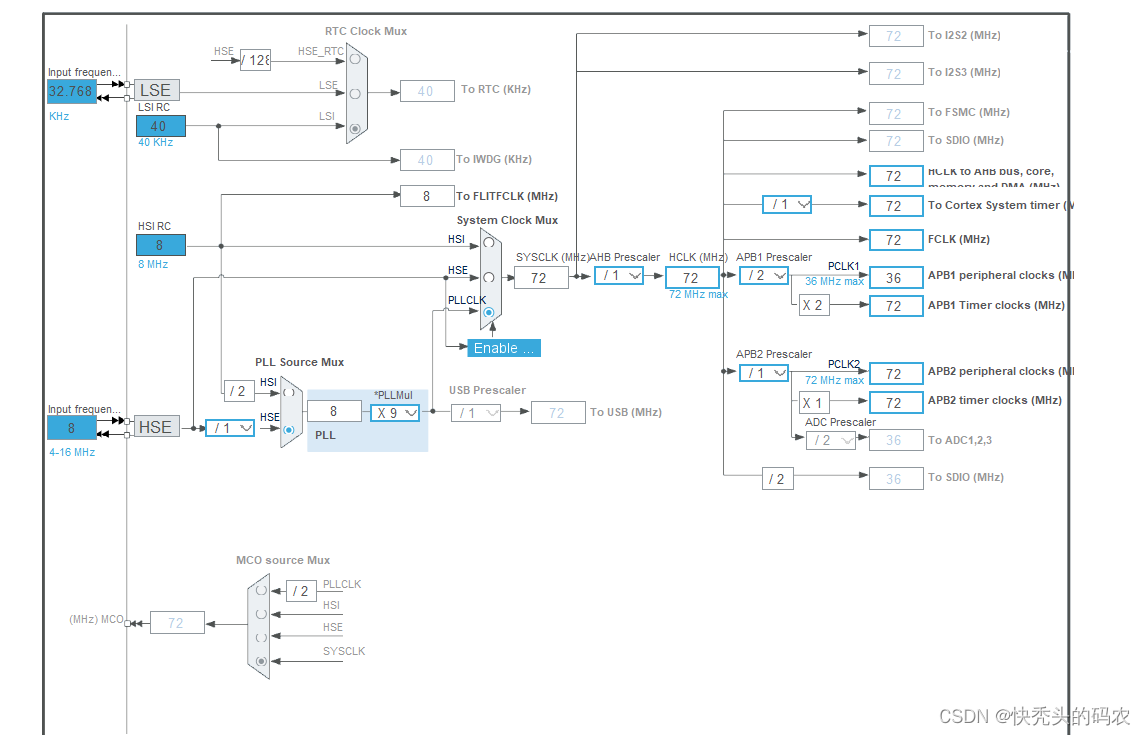Select HSI in the MCO source Mux
The height and width of the screenshot is (735, 1146).
pos(262,614)
